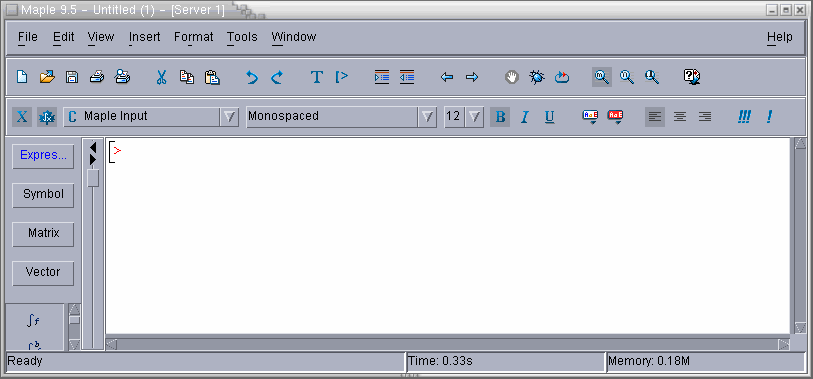Restart the Maple server icon
Image resolution: width=813 pixels, height=379 pixels.
click(x=562, y=77)
